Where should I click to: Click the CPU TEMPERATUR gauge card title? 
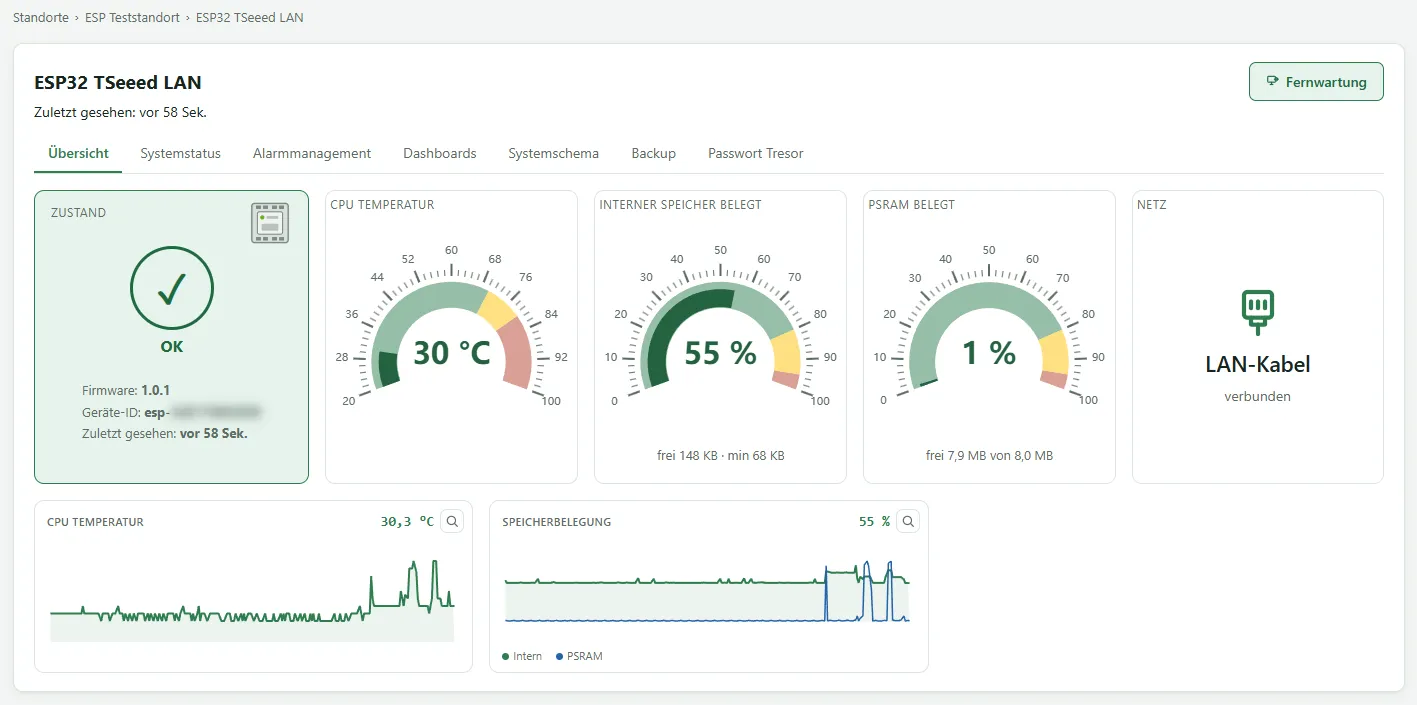point(382,205)
